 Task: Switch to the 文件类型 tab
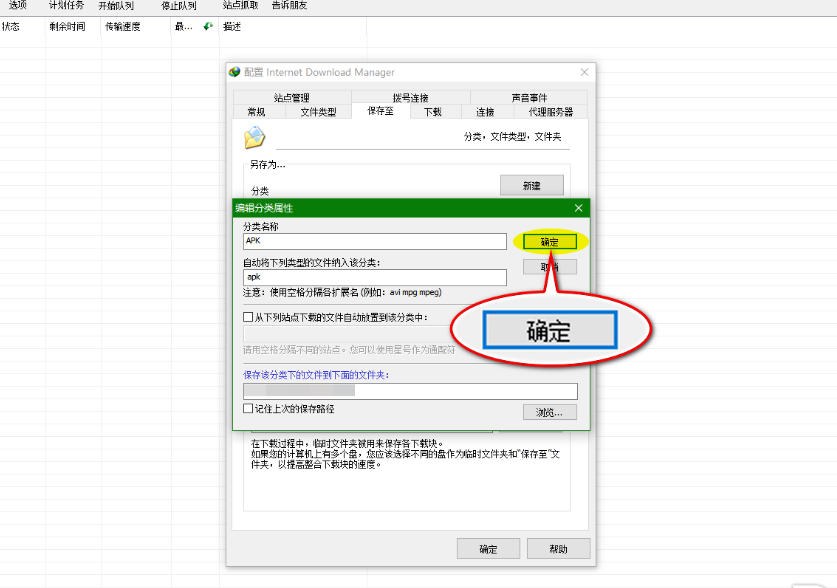point(318,112)
